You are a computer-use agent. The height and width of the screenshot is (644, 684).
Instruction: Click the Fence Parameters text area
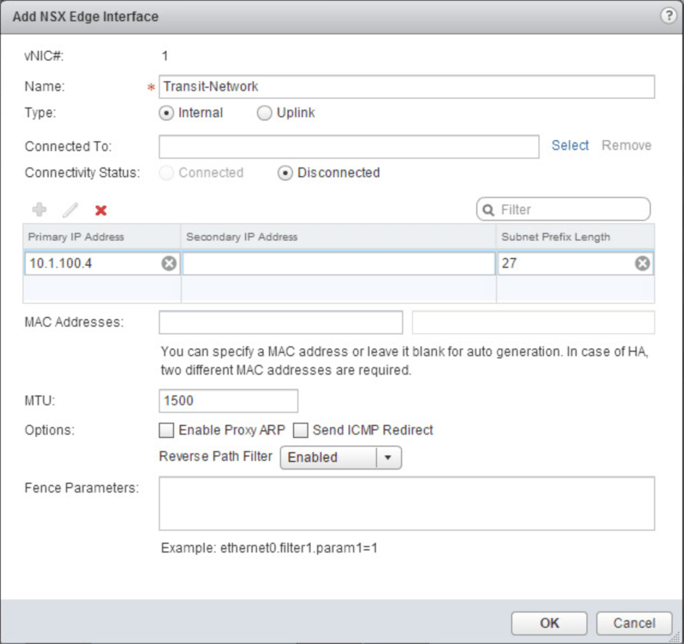406,503
